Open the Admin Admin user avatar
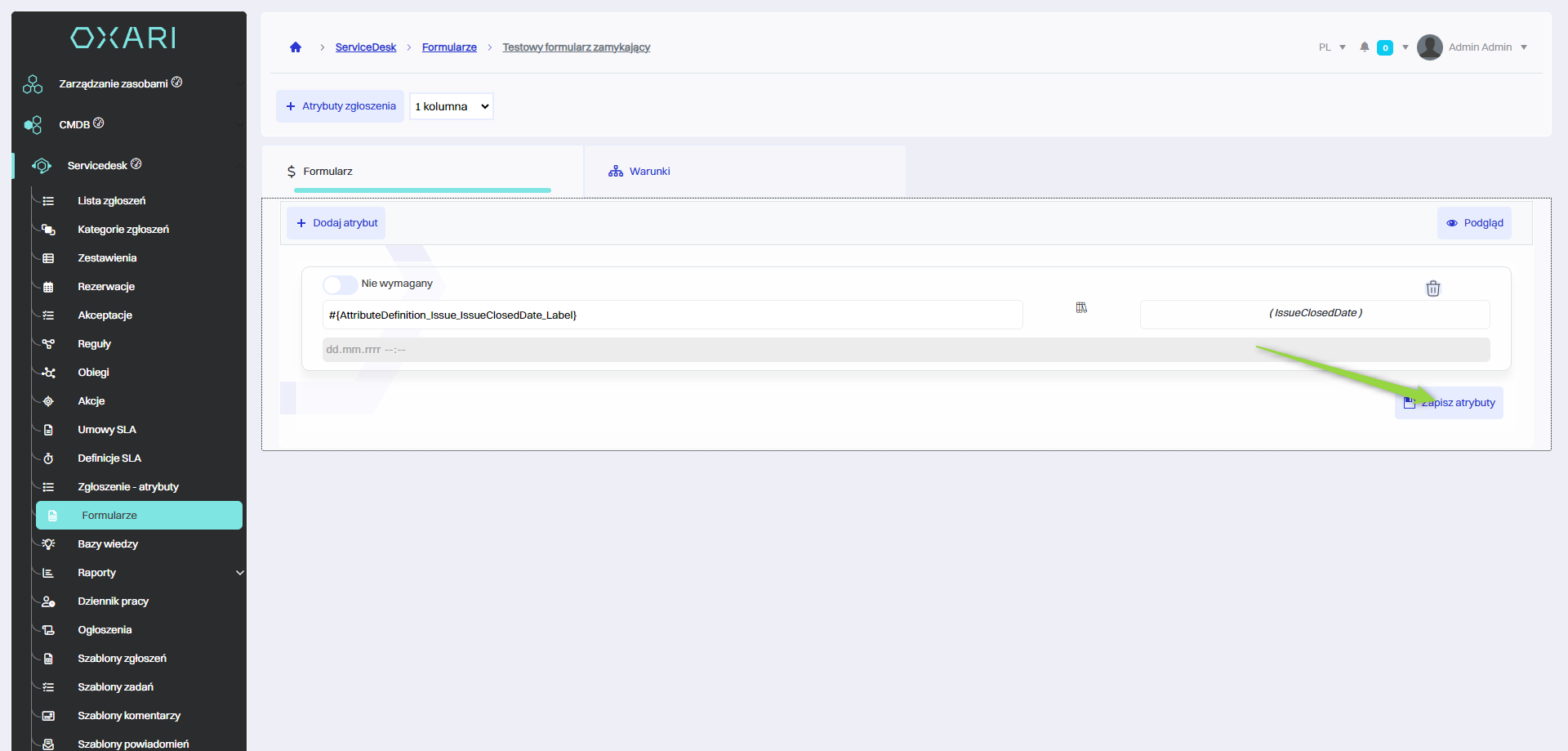This screenshot has width=1568, height=751. tap(1429, 47)
